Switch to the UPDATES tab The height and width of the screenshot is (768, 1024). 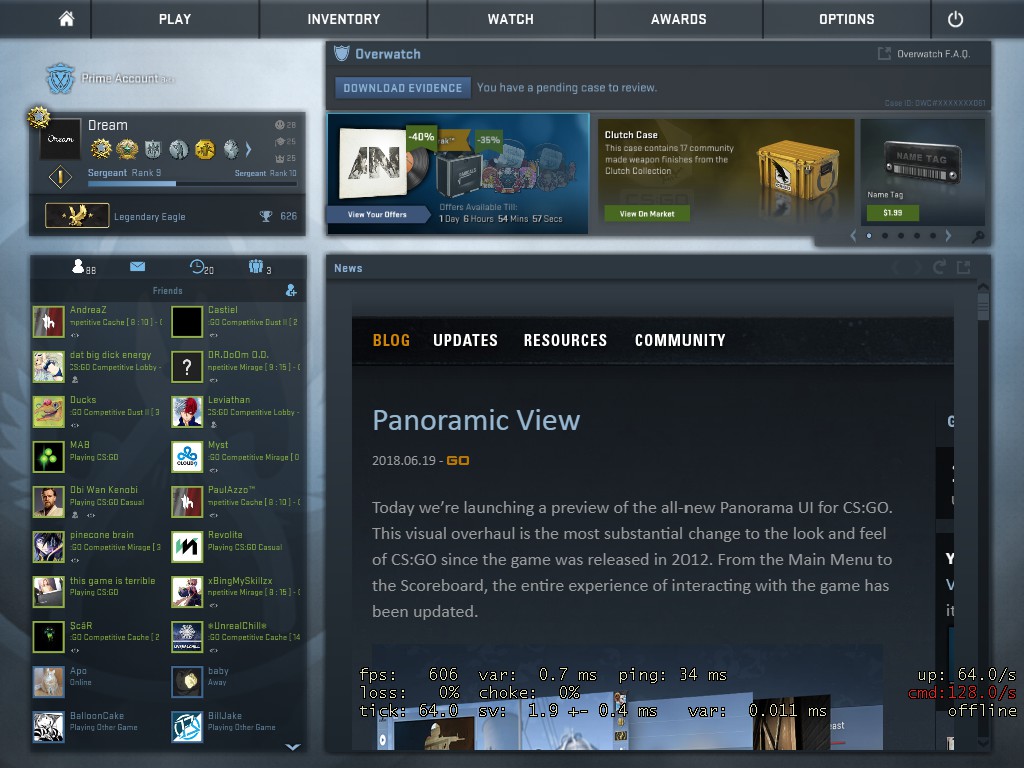[465, 340]
